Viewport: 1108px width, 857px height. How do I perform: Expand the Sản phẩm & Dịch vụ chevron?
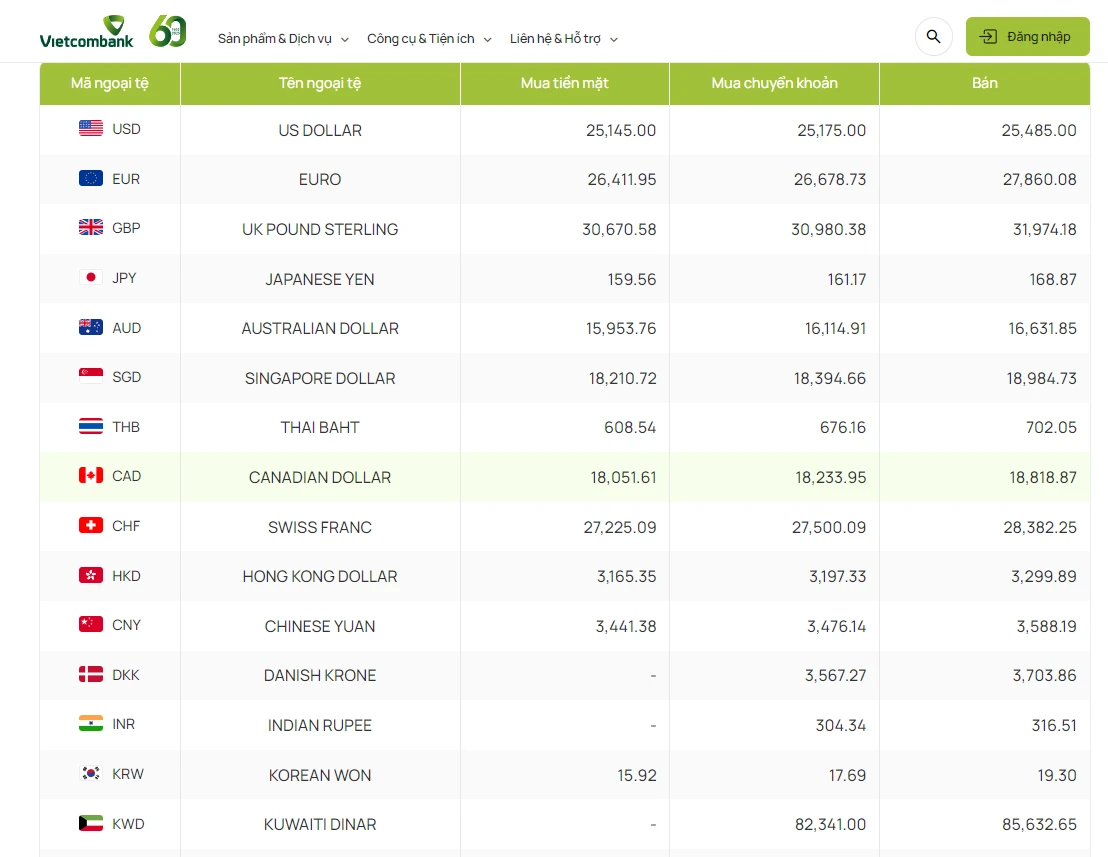[x=345, y=40]
